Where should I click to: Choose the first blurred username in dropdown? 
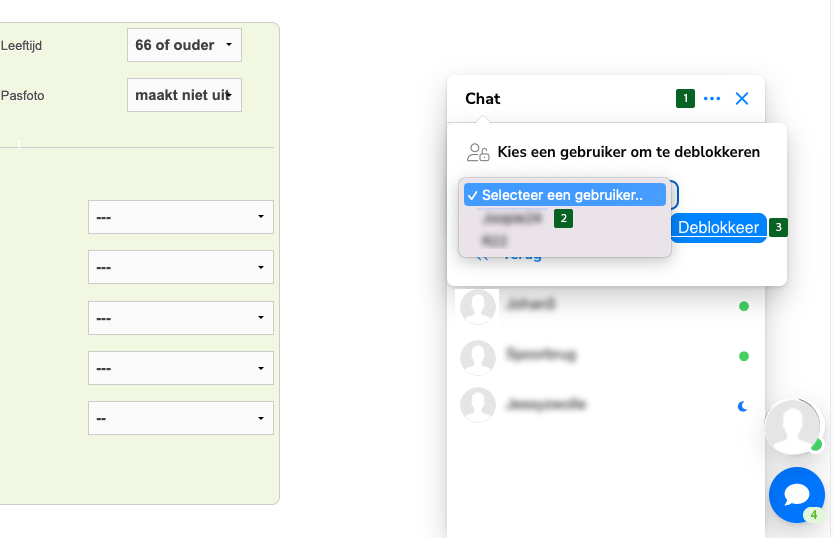tap(512, 218)
